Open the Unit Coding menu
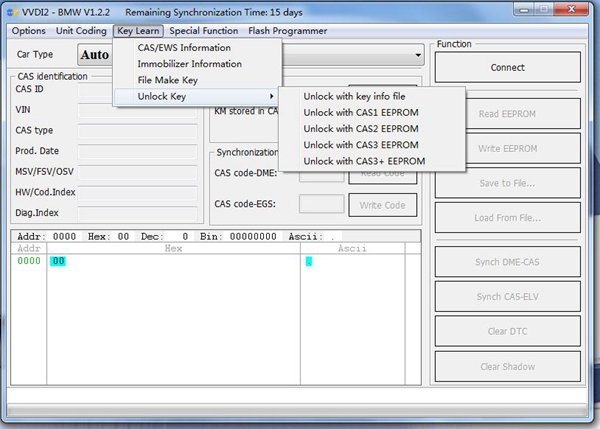The width and height of the screenshot is (600, 429). (81, 31)
